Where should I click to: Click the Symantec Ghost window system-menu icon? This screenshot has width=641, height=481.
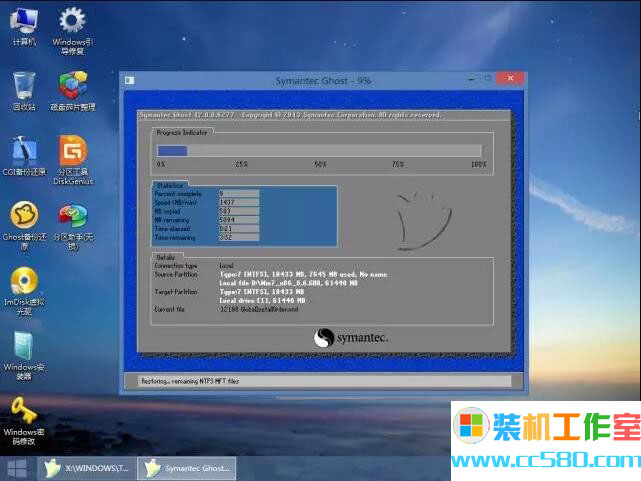130,80
